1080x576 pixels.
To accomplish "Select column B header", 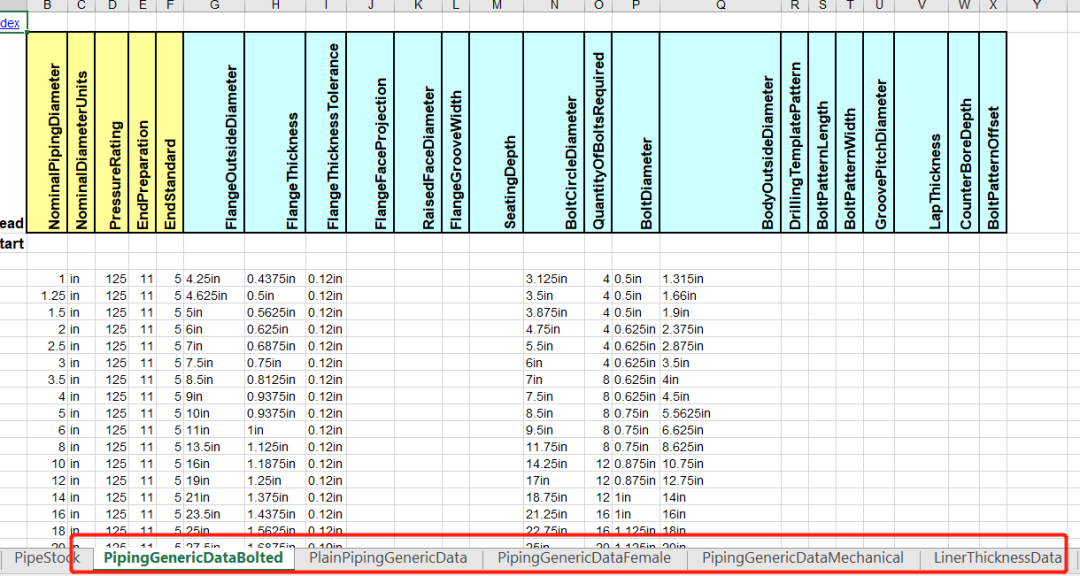I will tap(47, 6).
